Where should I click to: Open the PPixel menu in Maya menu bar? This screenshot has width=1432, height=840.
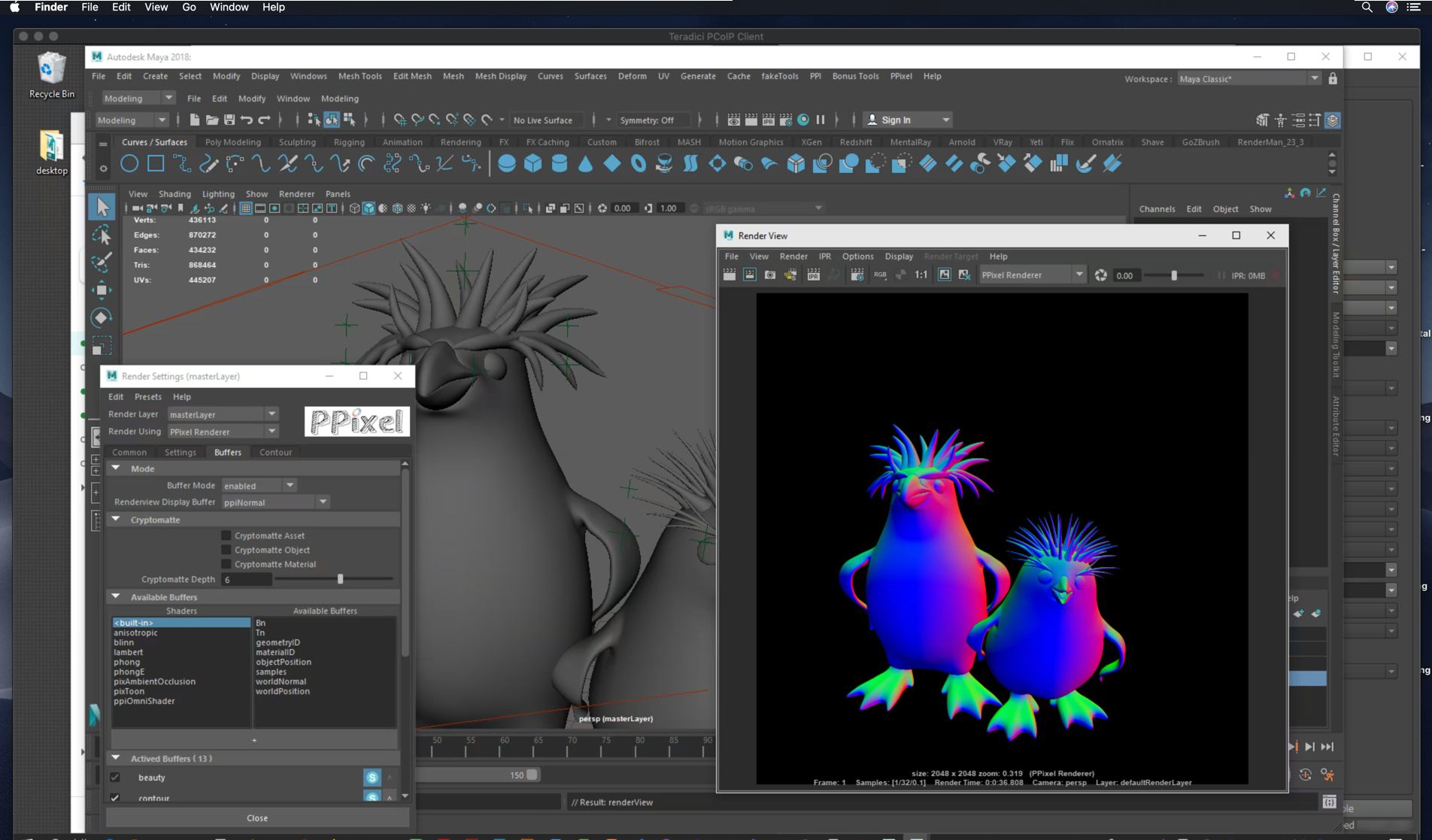[900, 76]
